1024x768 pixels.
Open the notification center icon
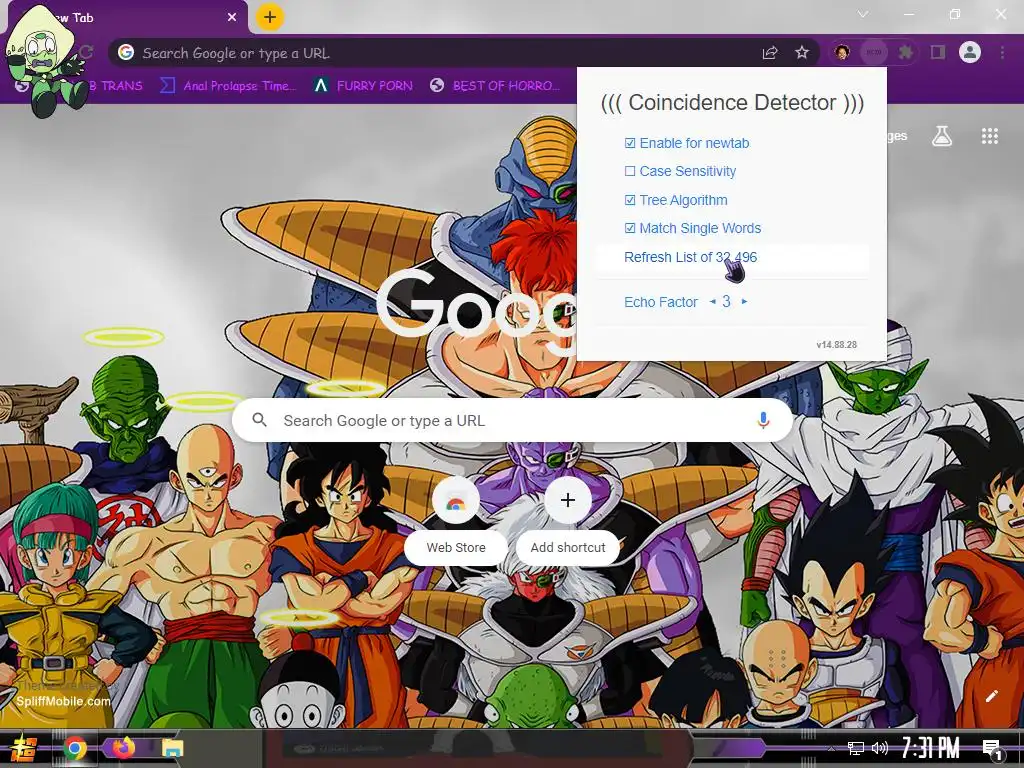pyautogui.click(x=992, y=749)
